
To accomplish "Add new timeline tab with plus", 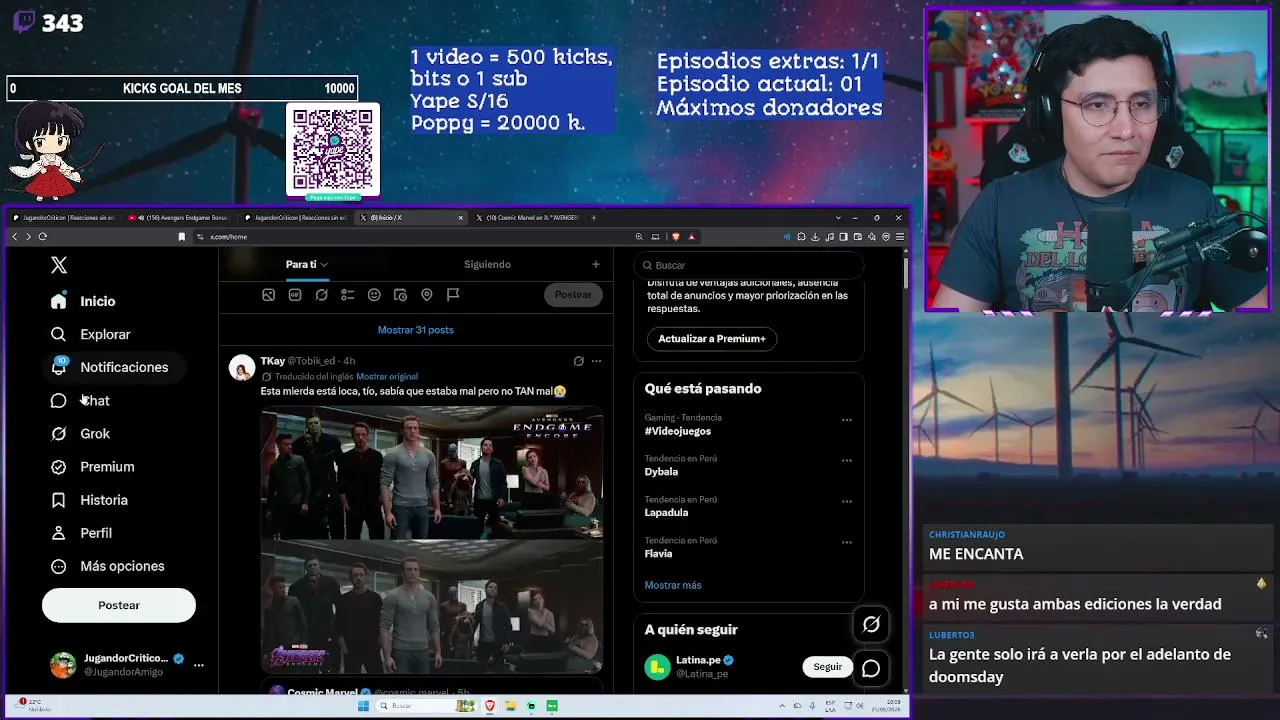I will coord(596,265).
